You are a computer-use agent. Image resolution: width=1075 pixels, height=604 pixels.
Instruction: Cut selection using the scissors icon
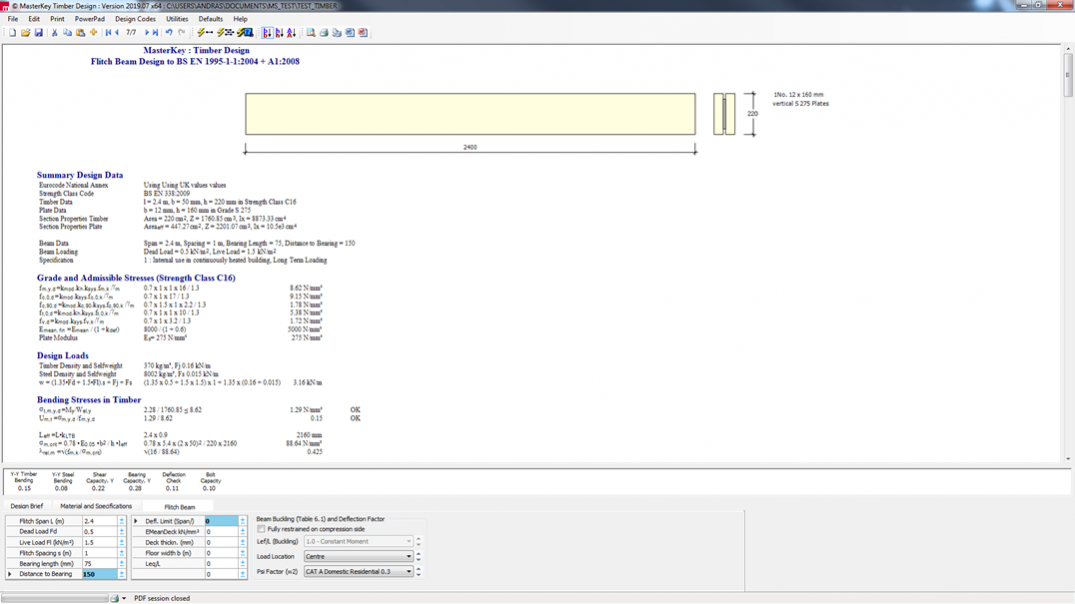pyautogui.click(x=54, y=33)
